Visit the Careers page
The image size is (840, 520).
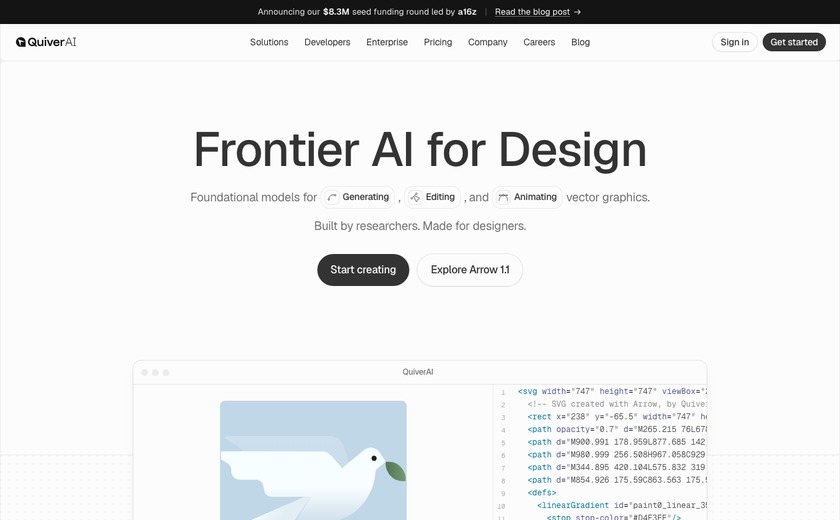[x=539, y=42]
